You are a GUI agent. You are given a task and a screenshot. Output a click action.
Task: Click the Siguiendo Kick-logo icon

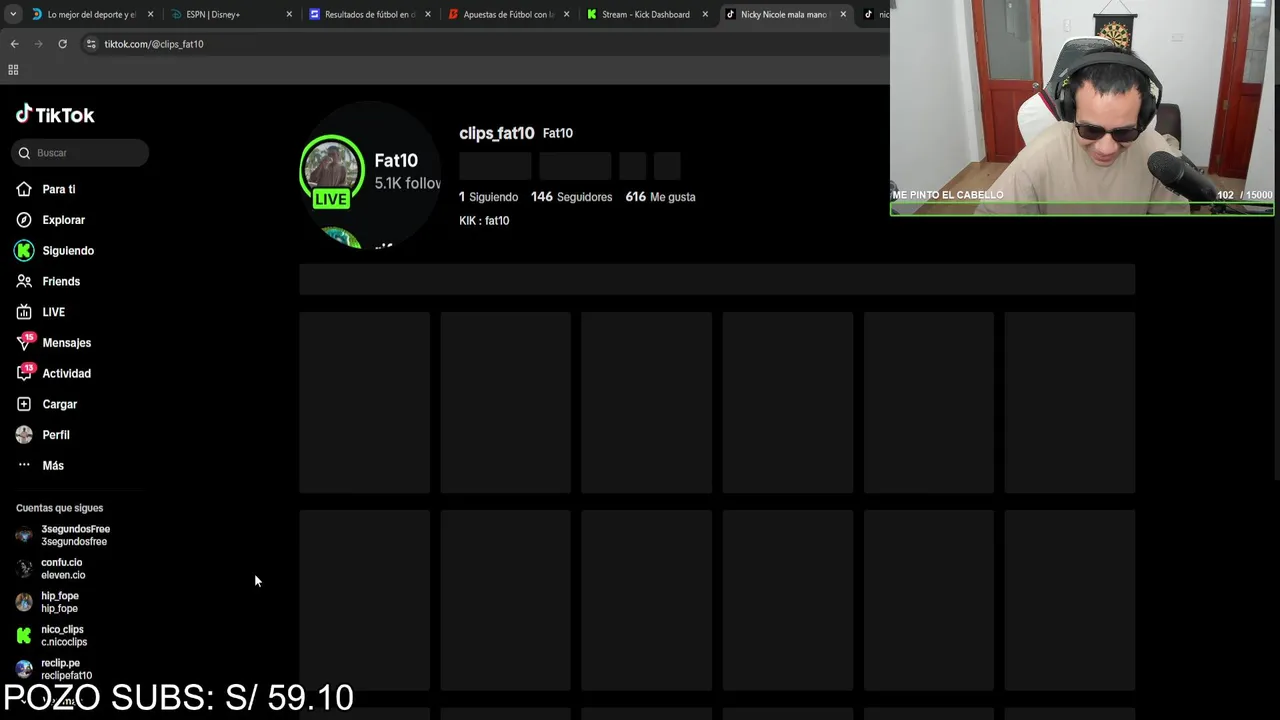pyautogui.click(x=24, y=251)
